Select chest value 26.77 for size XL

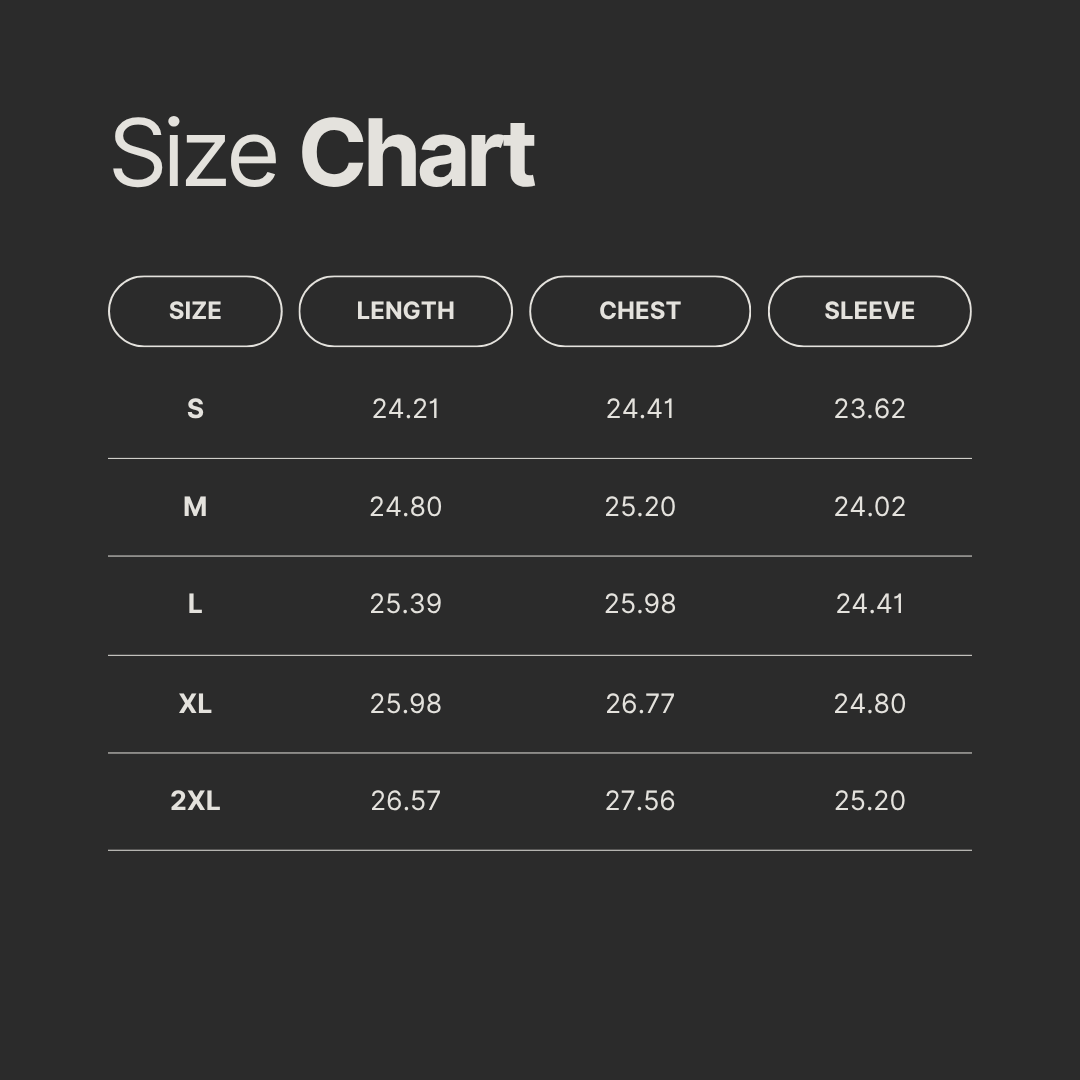coord(640,704)
